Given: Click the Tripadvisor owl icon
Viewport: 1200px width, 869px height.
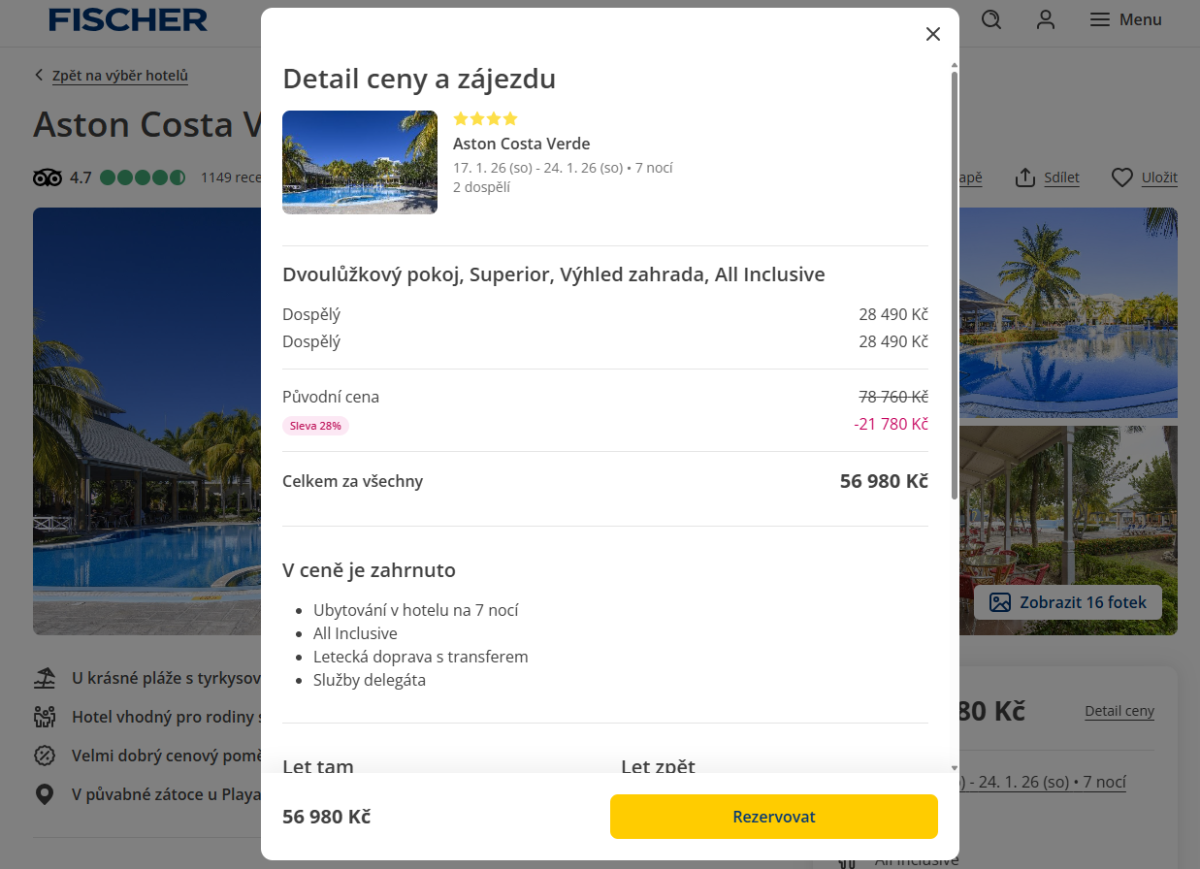Looking at the screenshot, I should click(x=47, y=178).
